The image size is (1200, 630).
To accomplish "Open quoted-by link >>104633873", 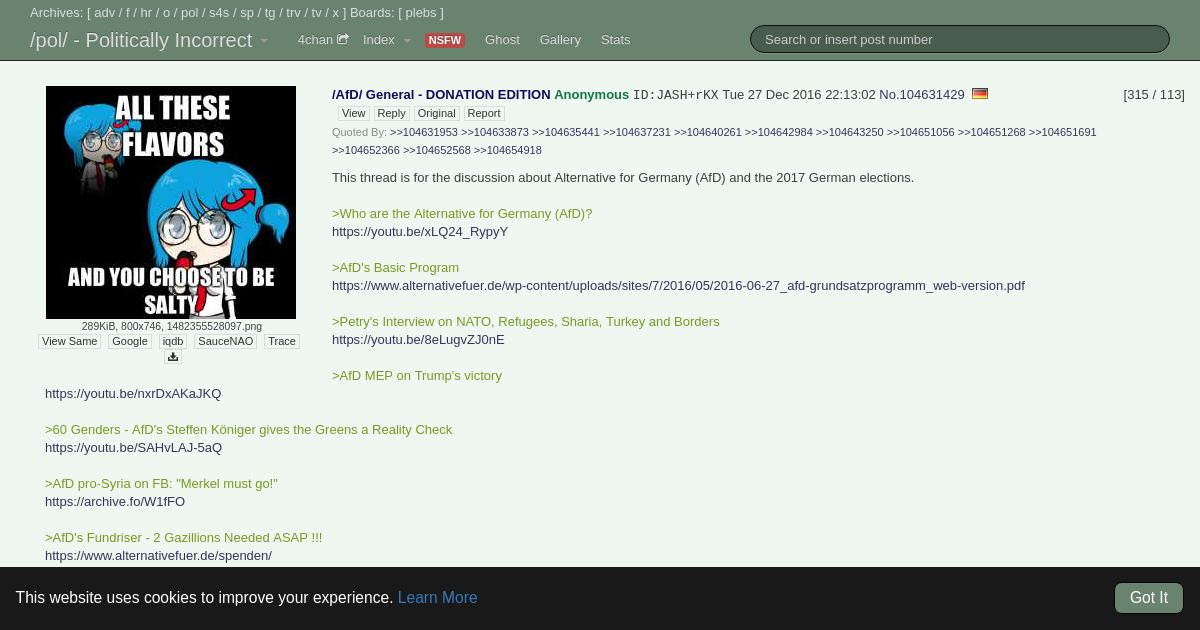I will 495,132.
